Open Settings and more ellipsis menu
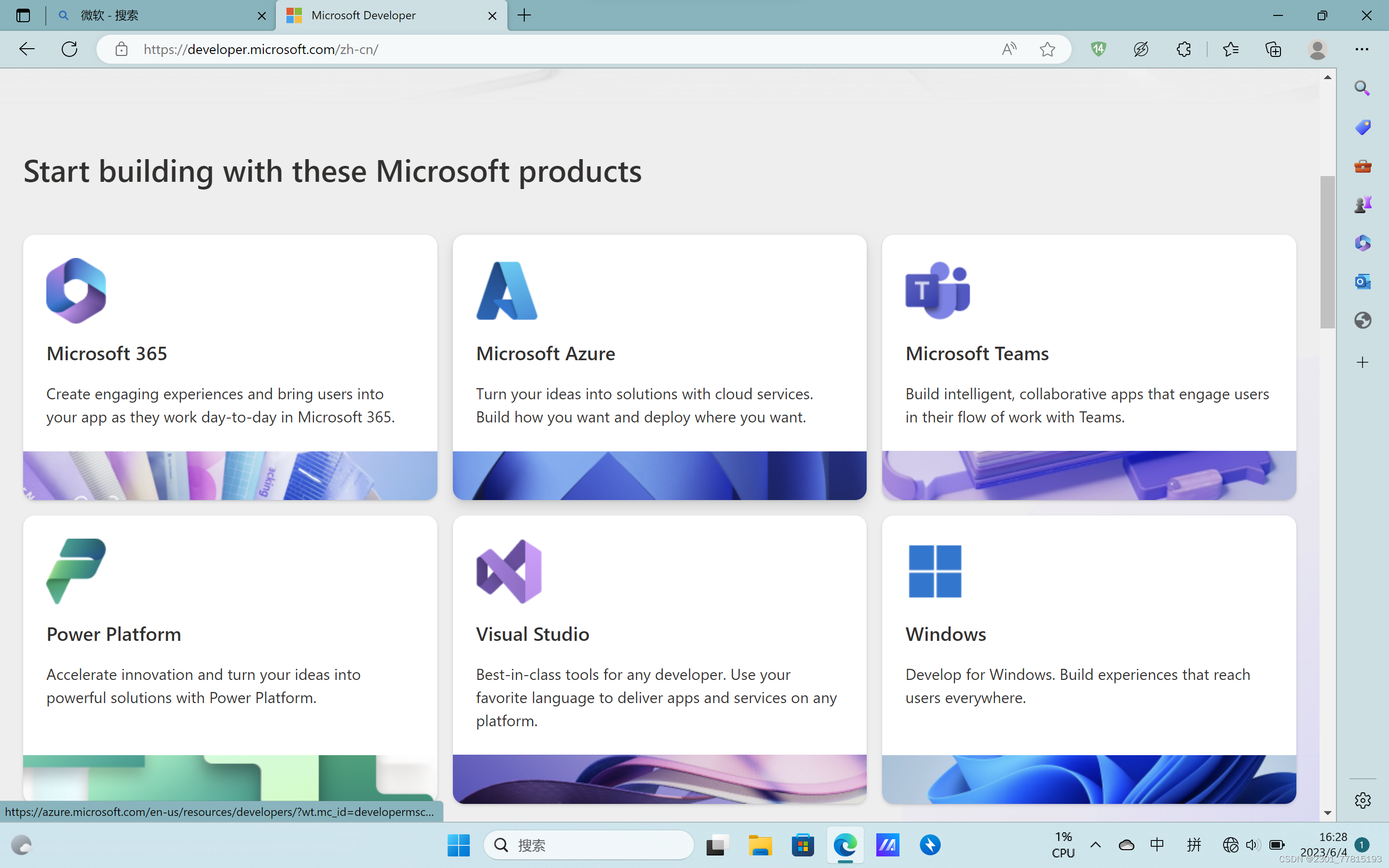Viewport: 1389px width, 868px height. tap(1362, 49)
